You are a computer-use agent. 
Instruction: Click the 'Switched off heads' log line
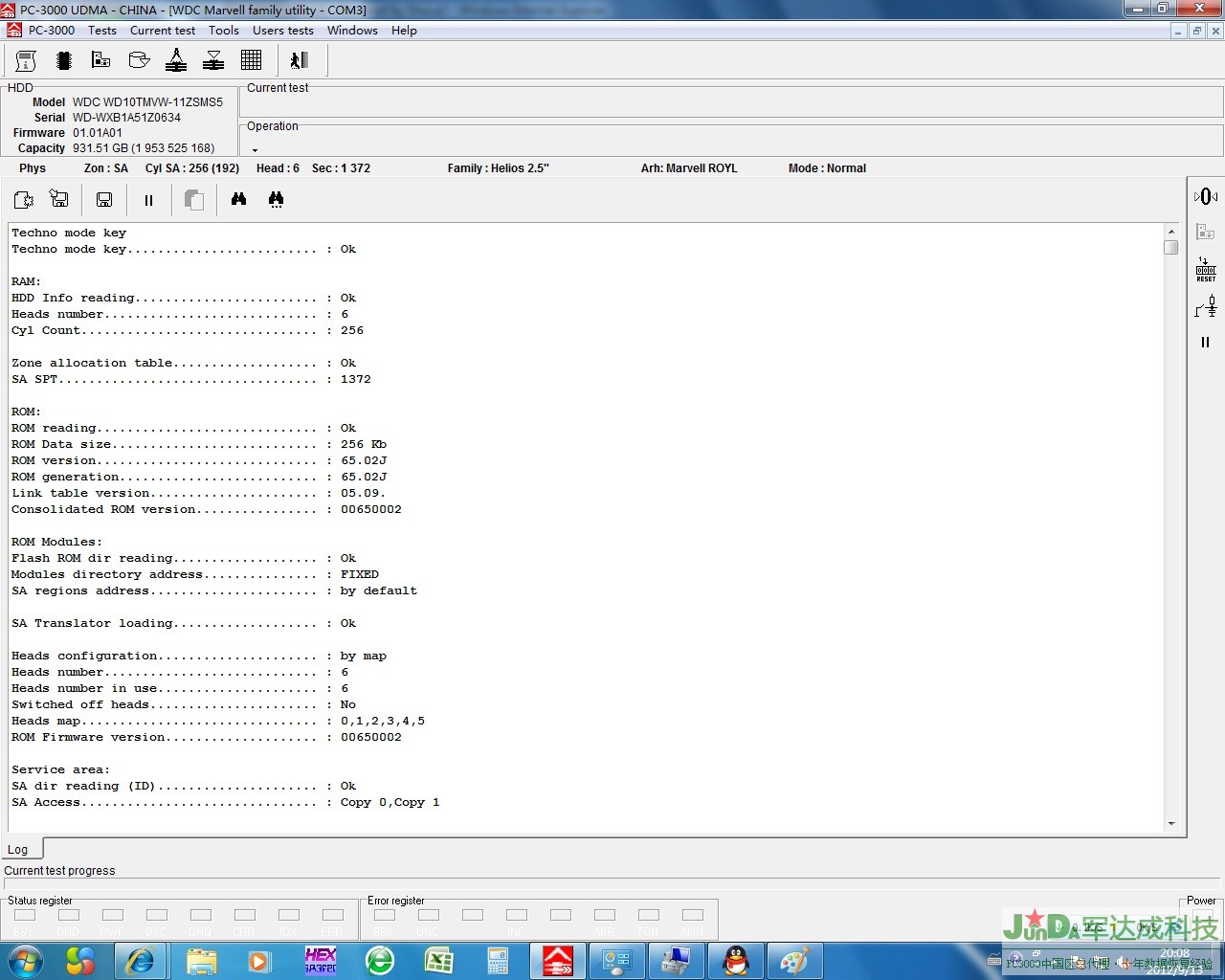184,704
